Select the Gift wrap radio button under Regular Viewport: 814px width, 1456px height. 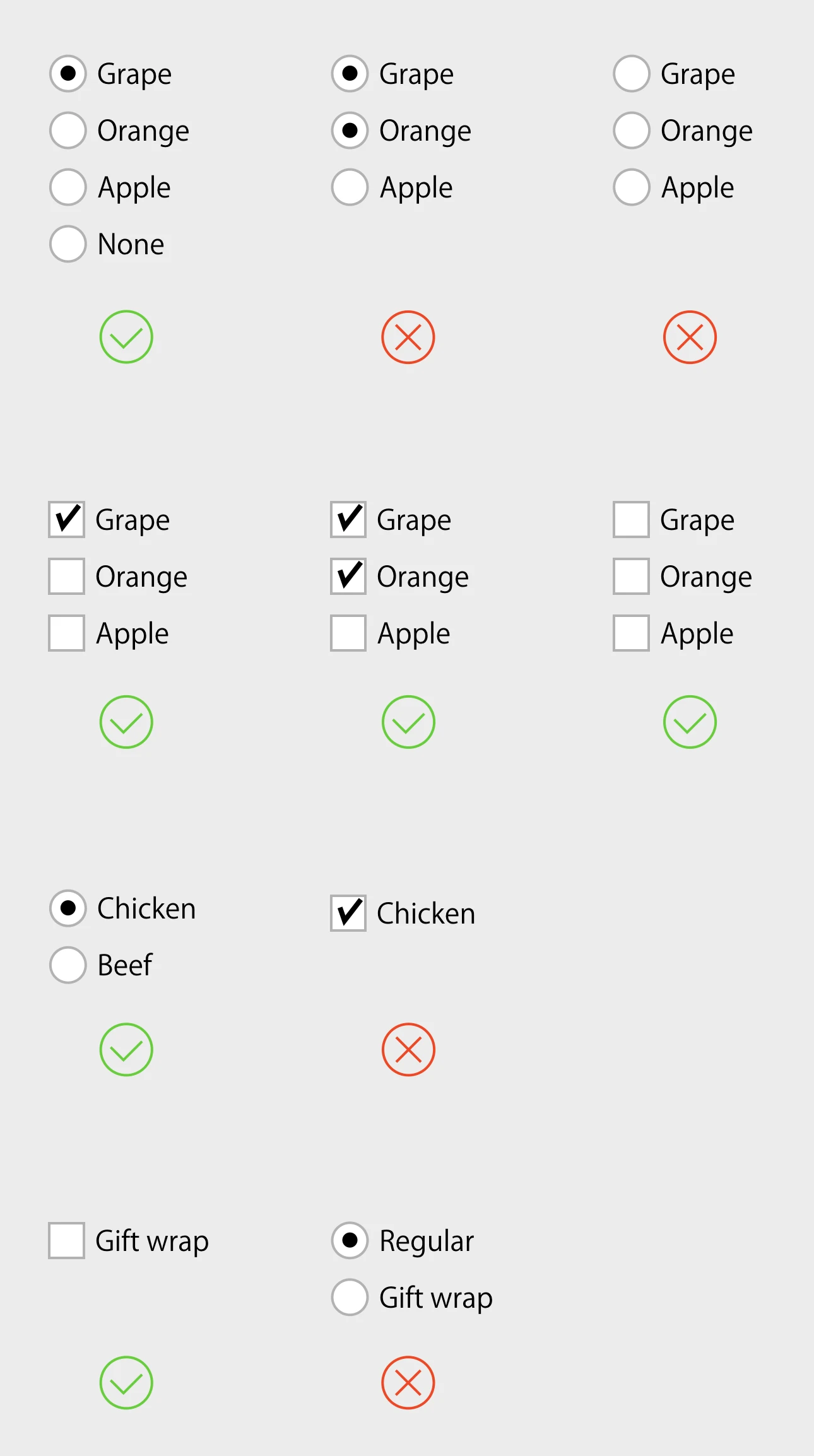click(350, 1297)
